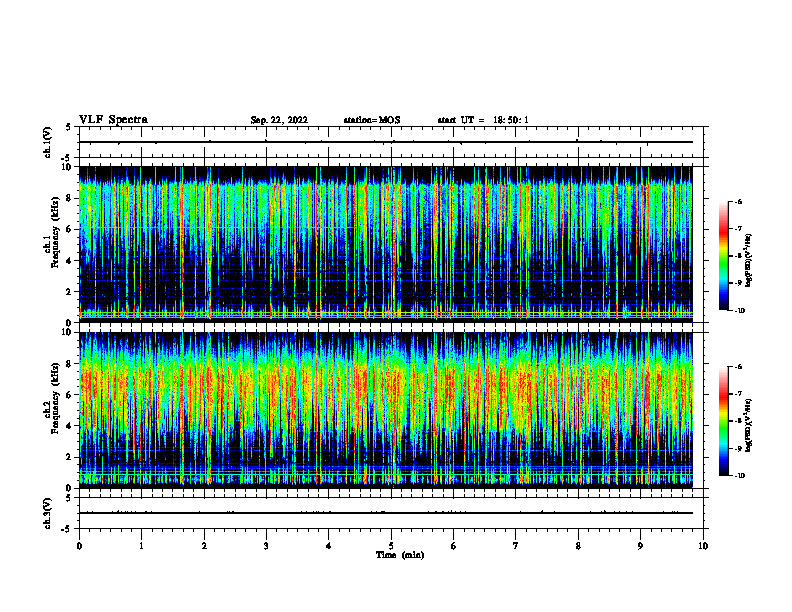
Task: Click the time axis tick label "3"
Action: coord(266,546)
